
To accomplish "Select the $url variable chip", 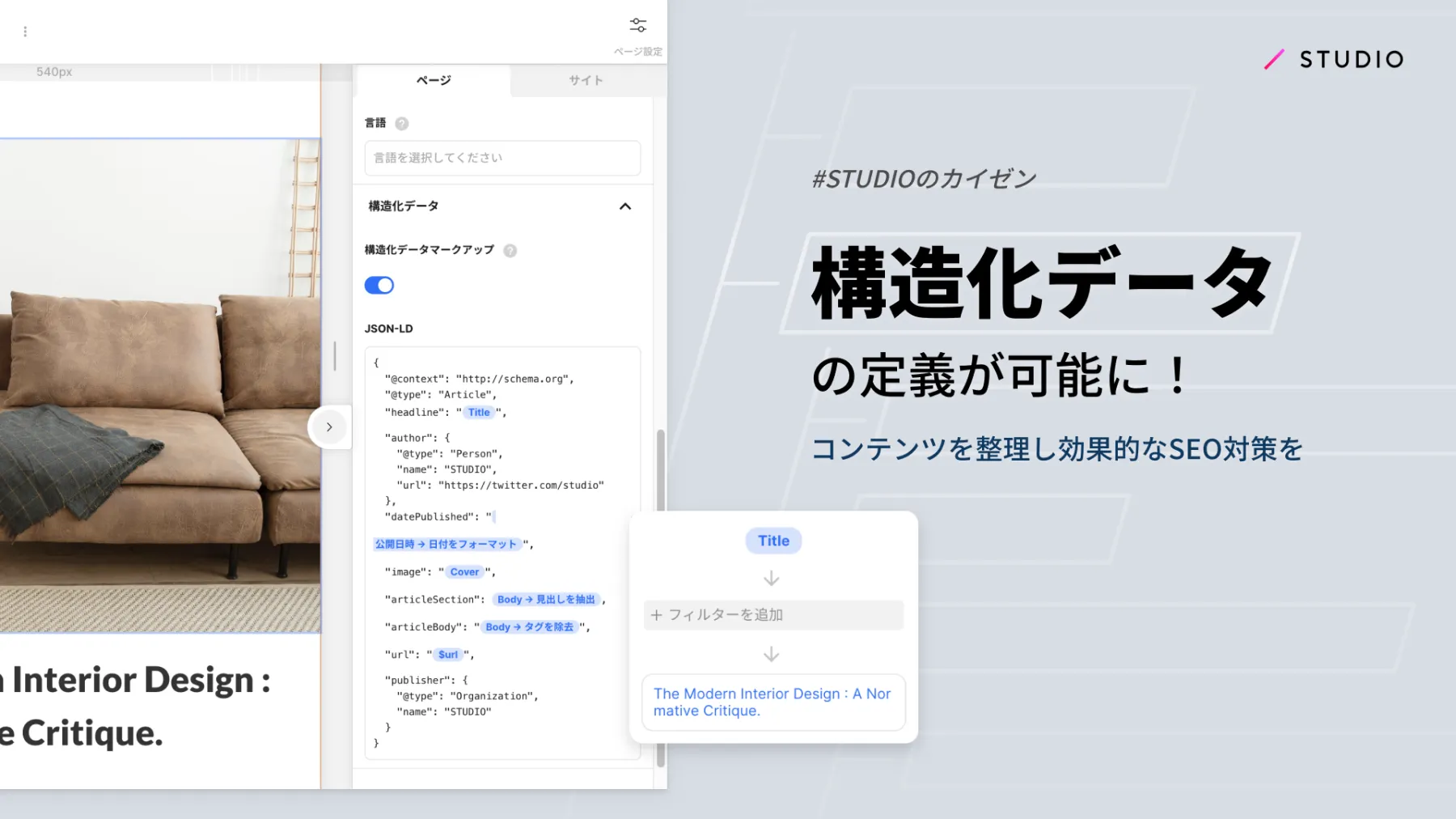I will point(448,654).
